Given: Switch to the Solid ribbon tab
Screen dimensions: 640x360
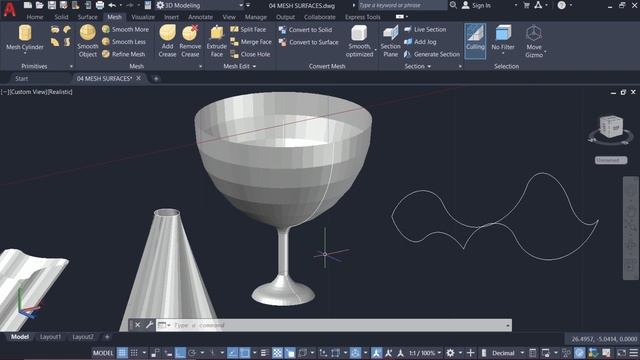Looking at the screenshot, I should [x=61, y=17].
